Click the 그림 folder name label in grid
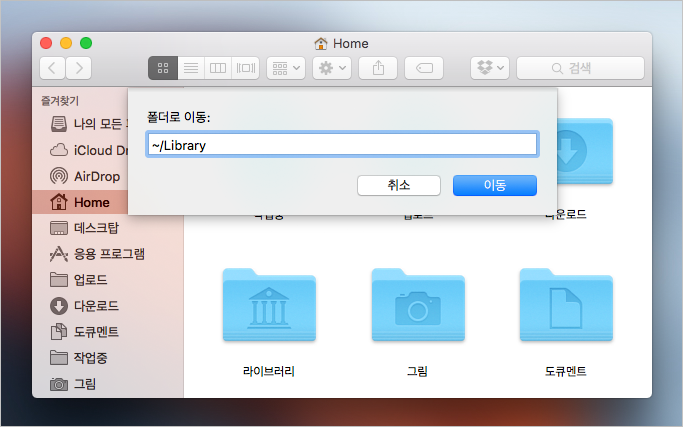Screen dimensions: 683x427 pos(417,371)
